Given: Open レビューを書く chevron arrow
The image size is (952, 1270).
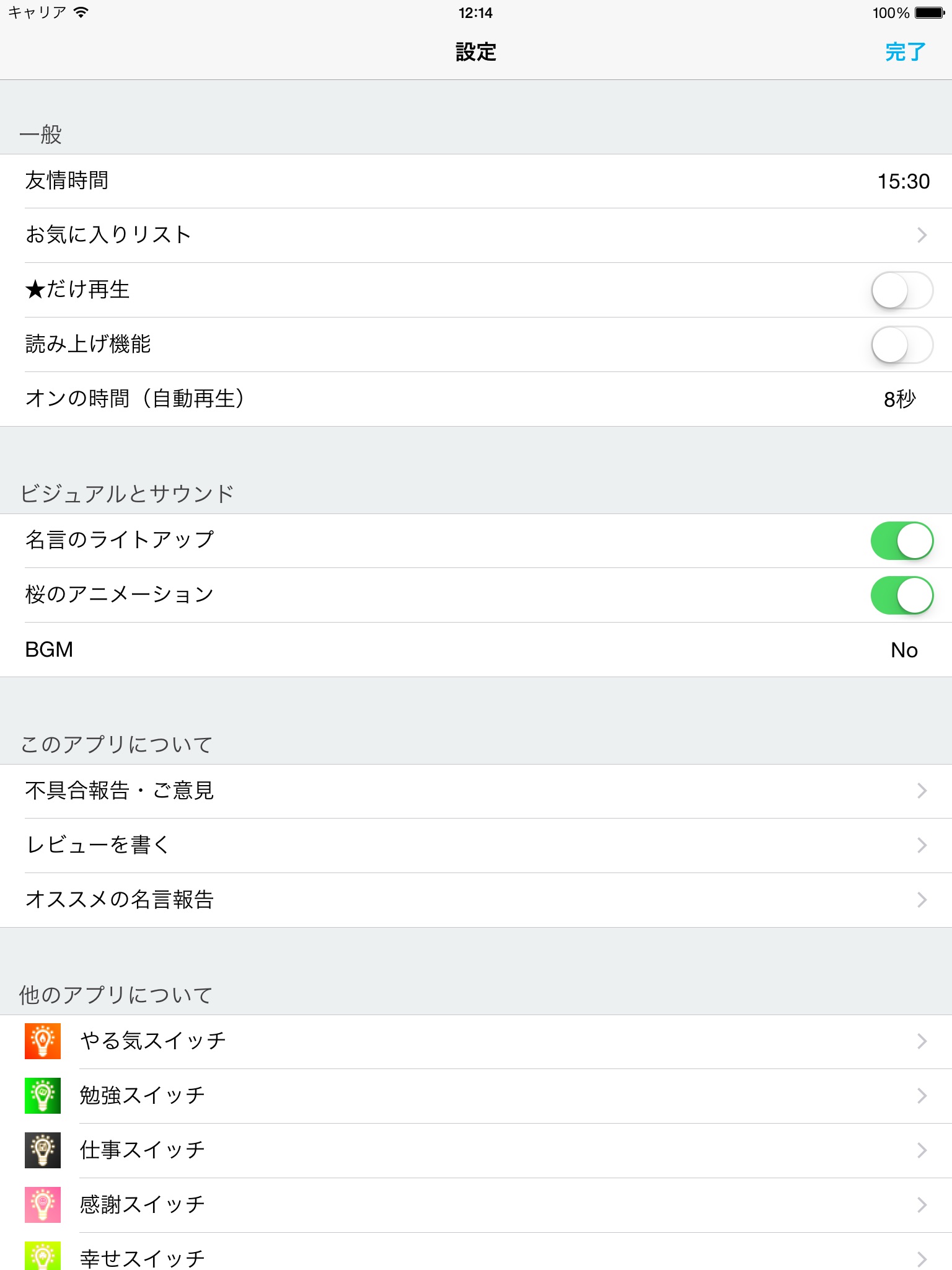Looking at the screenshot, I should point(922,845).
